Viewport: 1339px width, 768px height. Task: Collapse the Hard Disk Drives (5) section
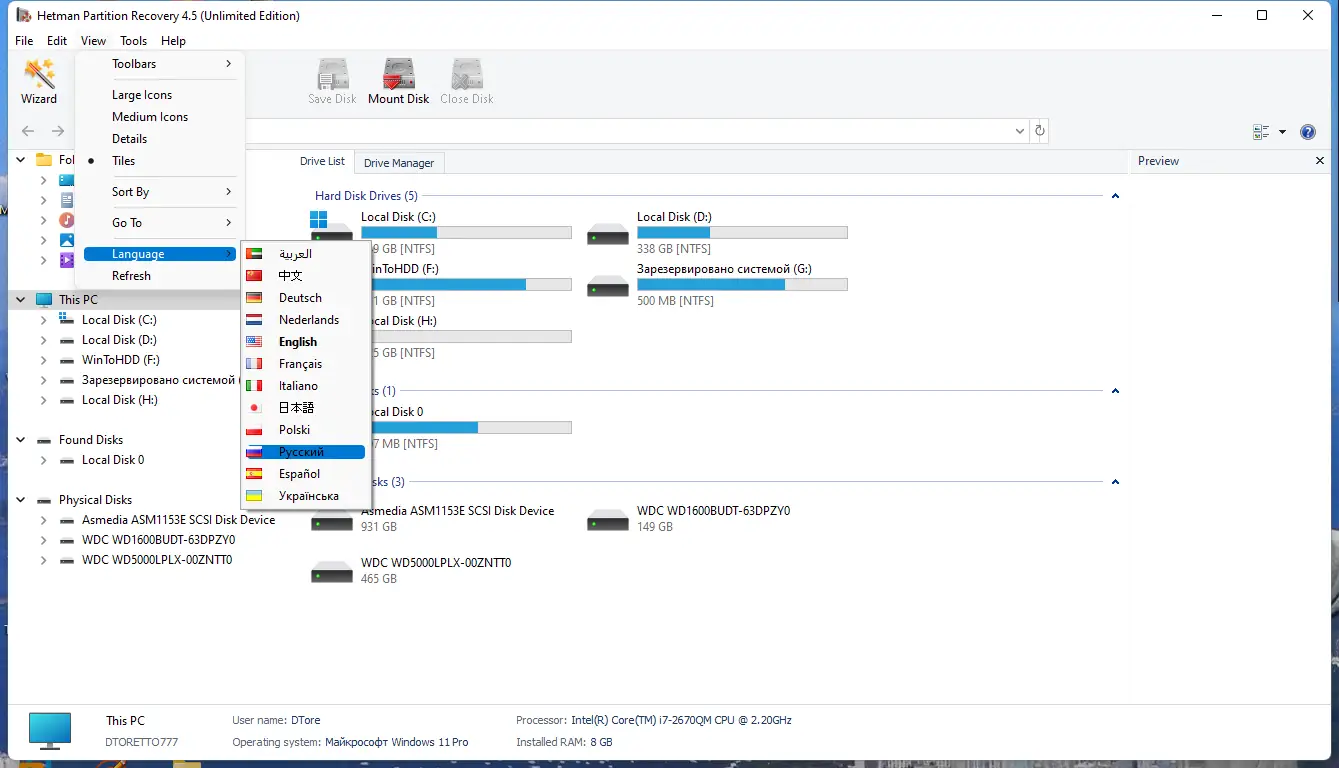(x=1115, y=196)
